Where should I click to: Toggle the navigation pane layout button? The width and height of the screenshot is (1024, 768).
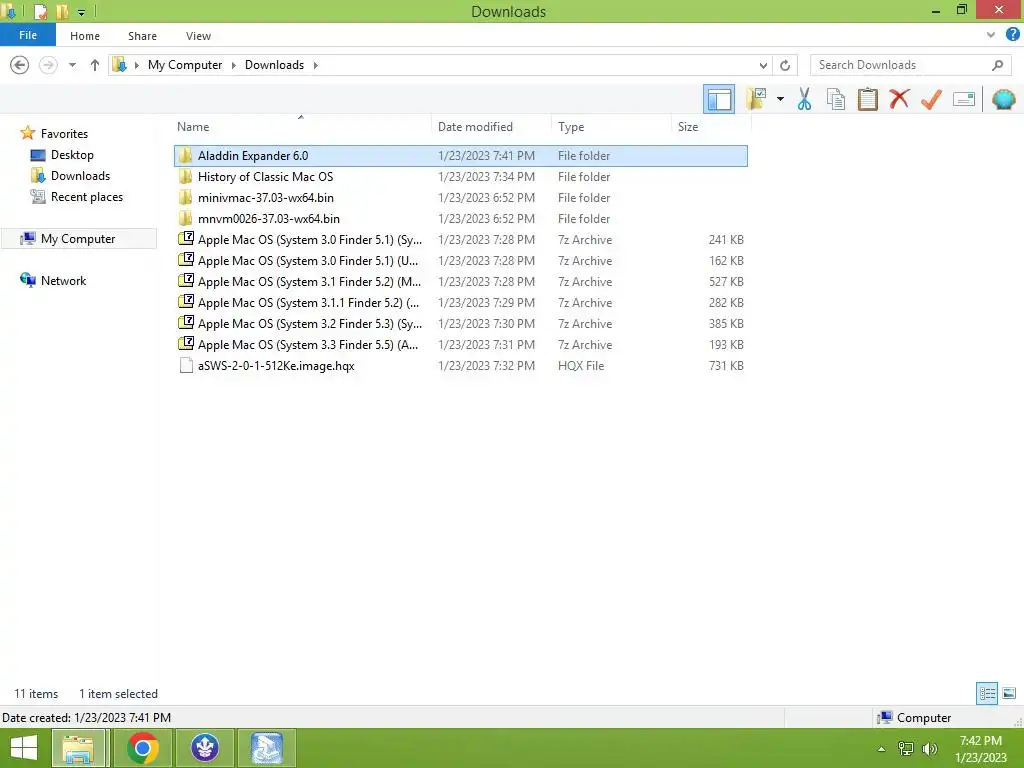pyautogui.click(x=719, y=99)
